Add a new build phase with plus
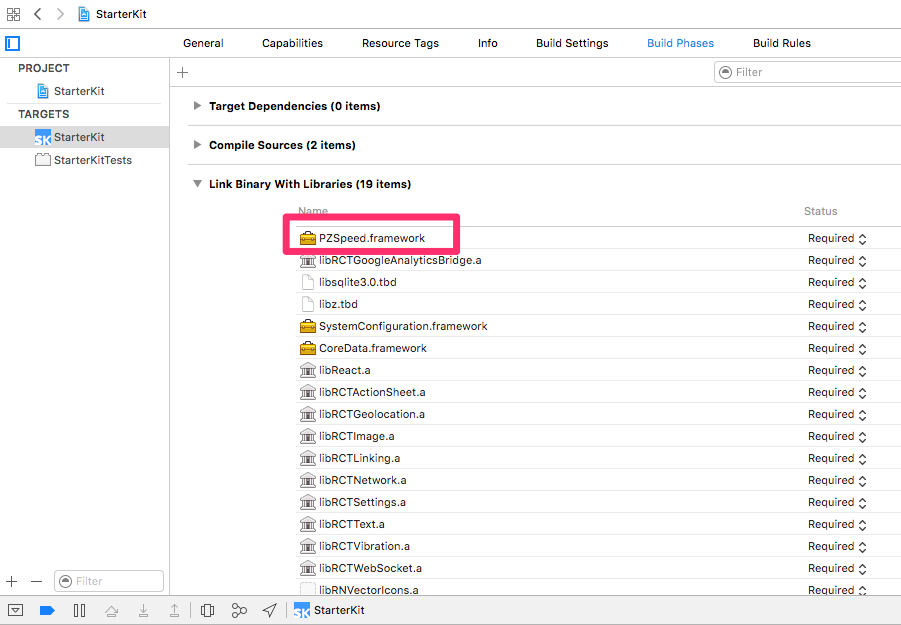 point(183,72)
